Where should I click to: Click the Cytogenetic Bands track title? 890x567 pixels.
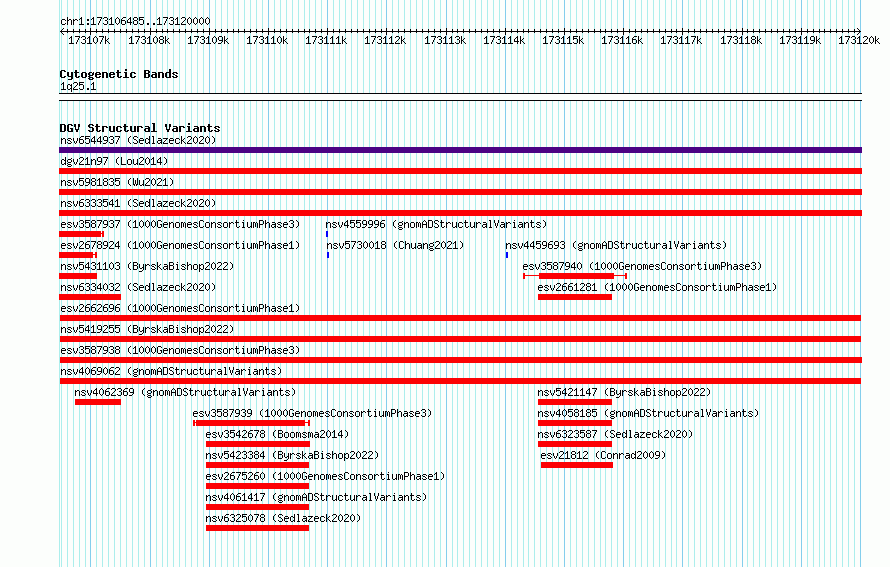(x=119, y=74)
